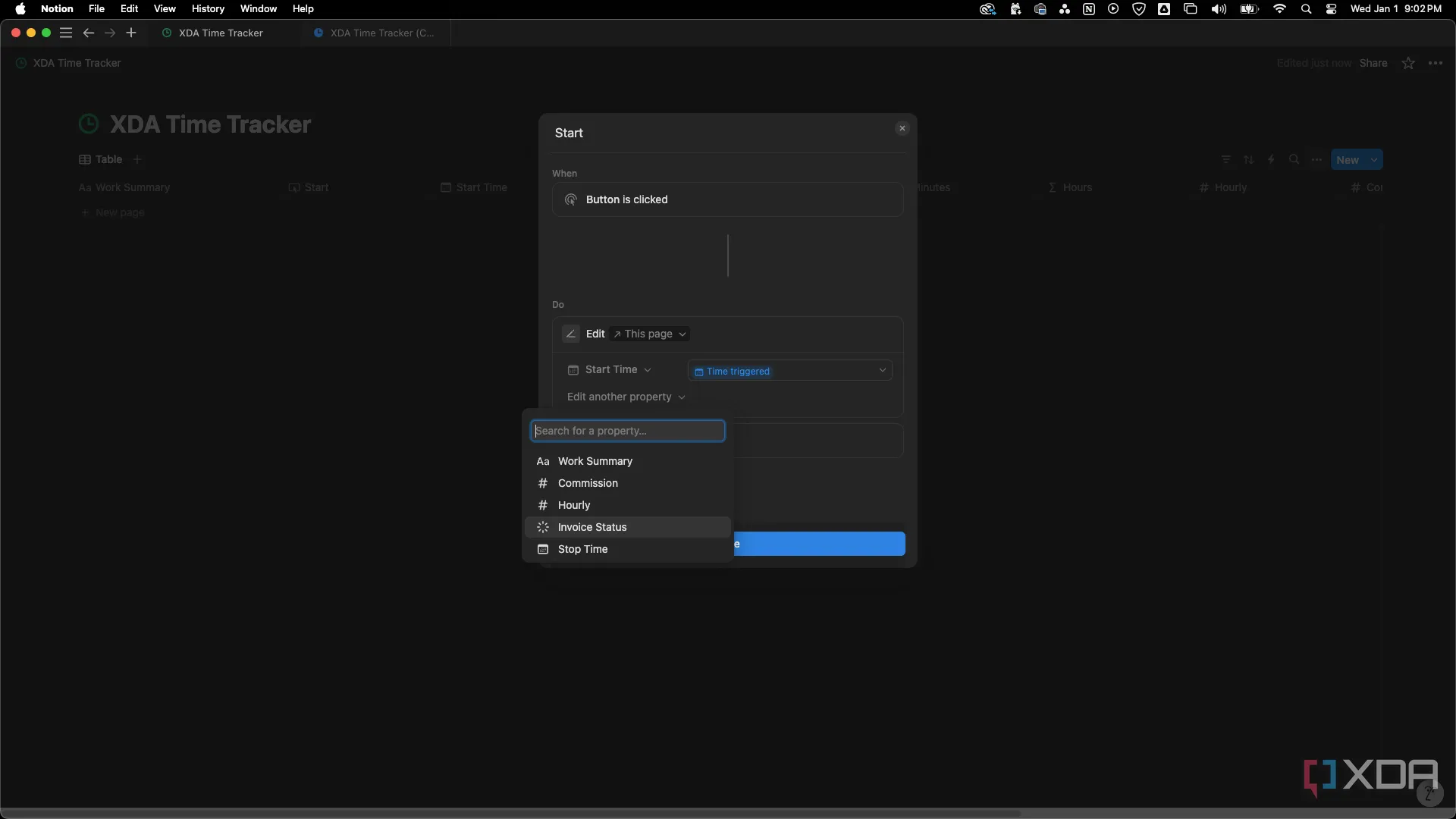Click the Edit action pencil icon
The width and height of the screenshot is (1456, 819).
point(571,334)
